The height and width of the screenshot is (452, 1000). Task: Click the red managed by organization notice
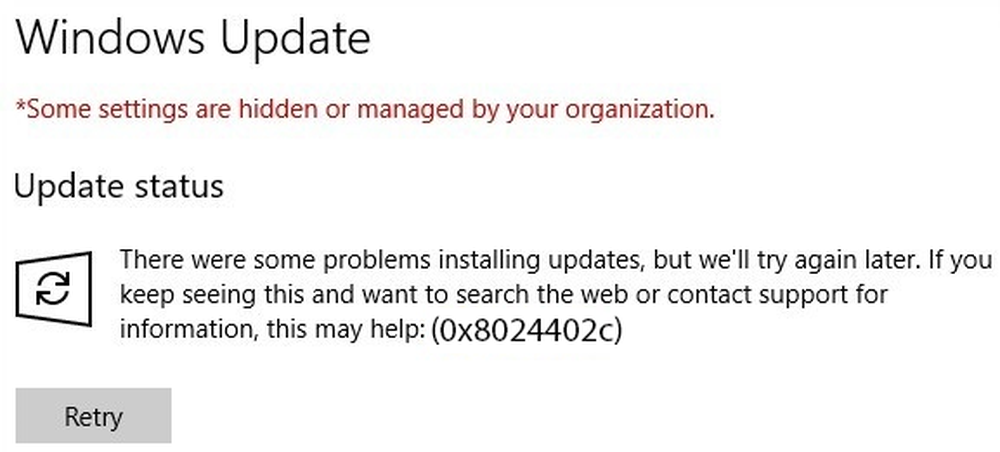pos(365,110)
